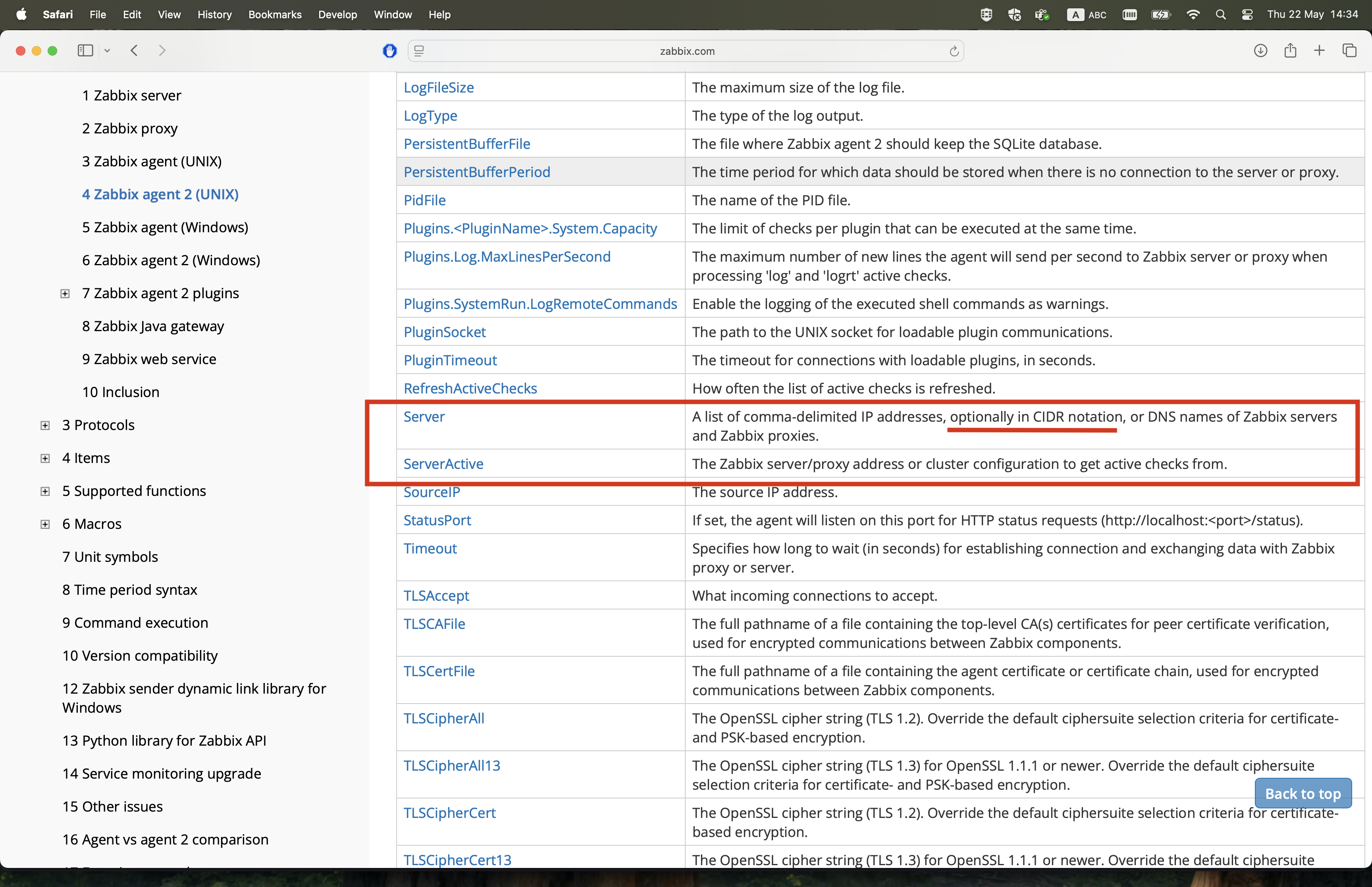
Task: Open the View menu
Action: pyautogui.click(x=169, y=14)
